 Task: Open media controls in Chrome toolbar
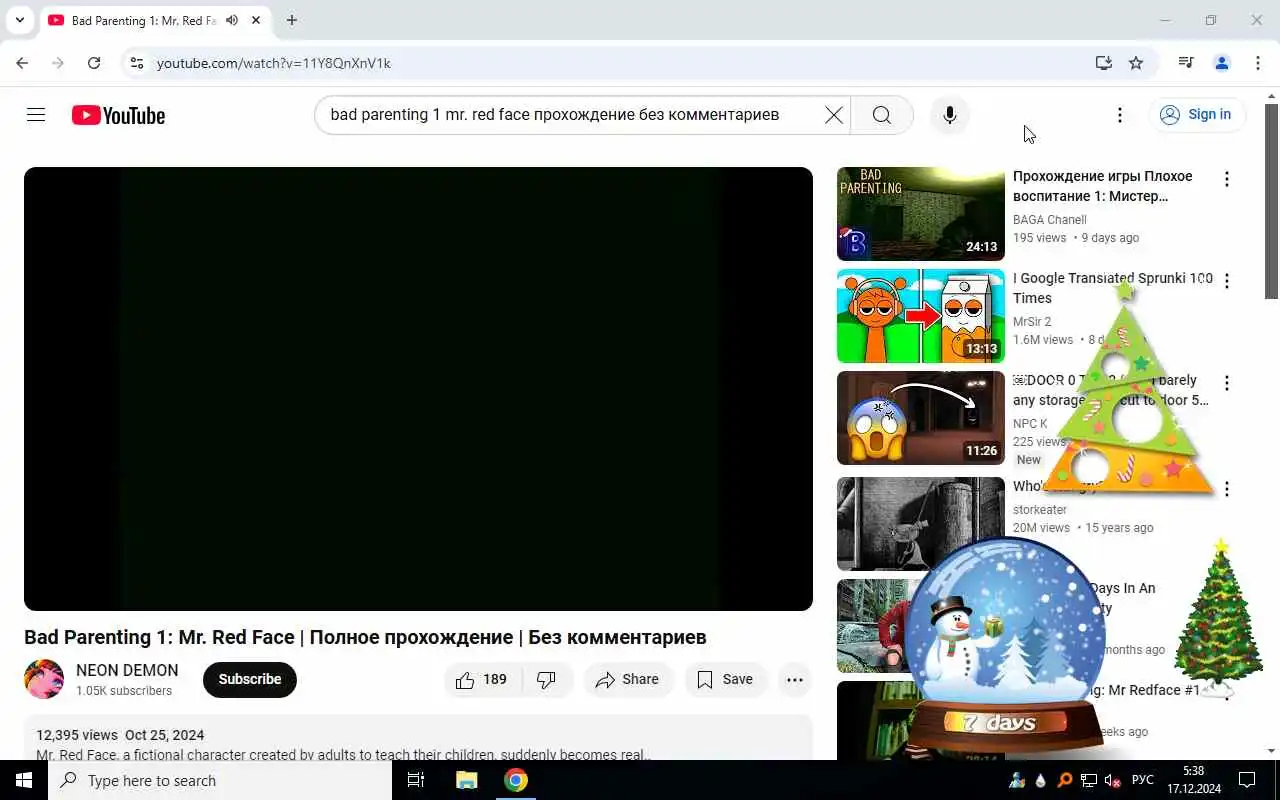pyautogui.click(x=1186, y=63)
